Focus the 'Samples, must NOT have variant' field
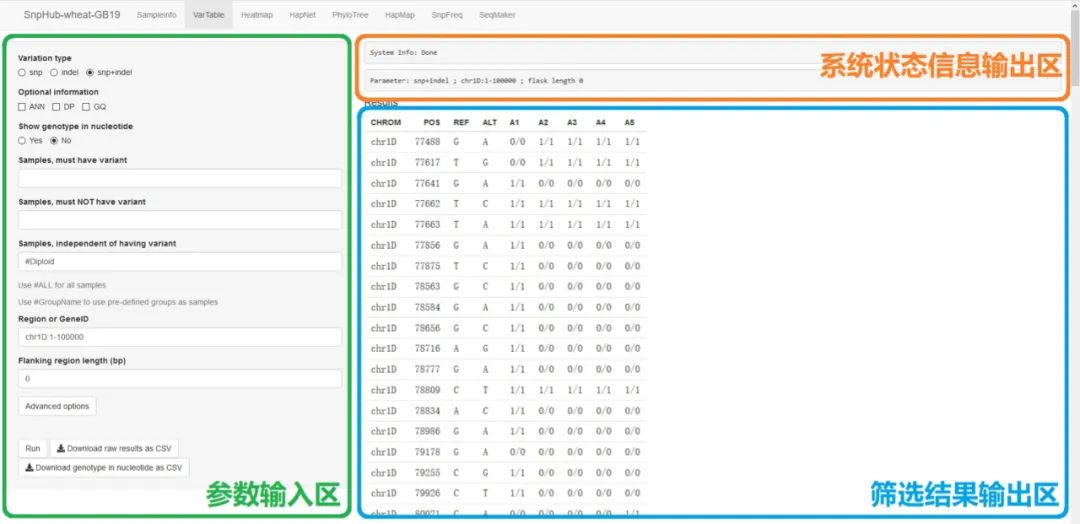The image size is (1080, 524). (180, 220)
